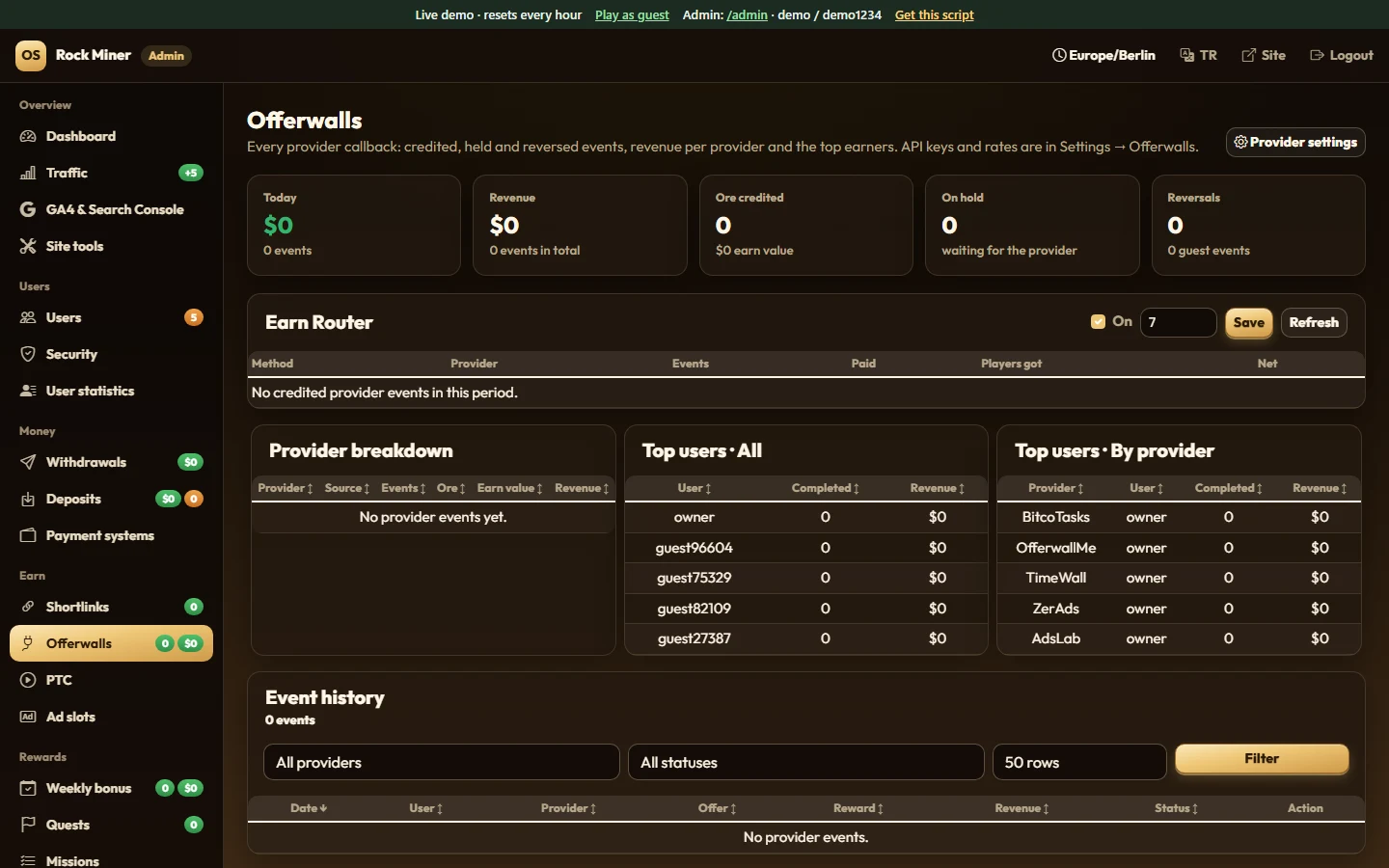
Task: Click the Site tools wrench icon
Action: click(28, 246)
